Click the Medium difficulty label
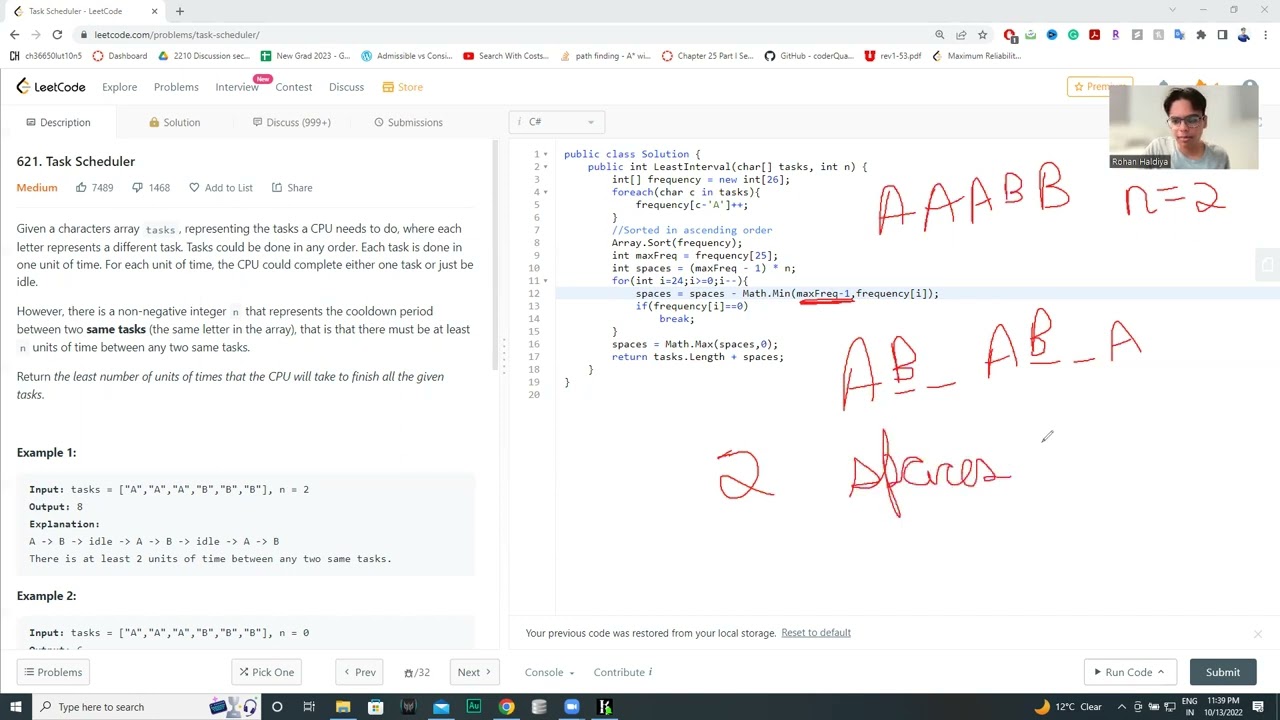 (37, 188)
